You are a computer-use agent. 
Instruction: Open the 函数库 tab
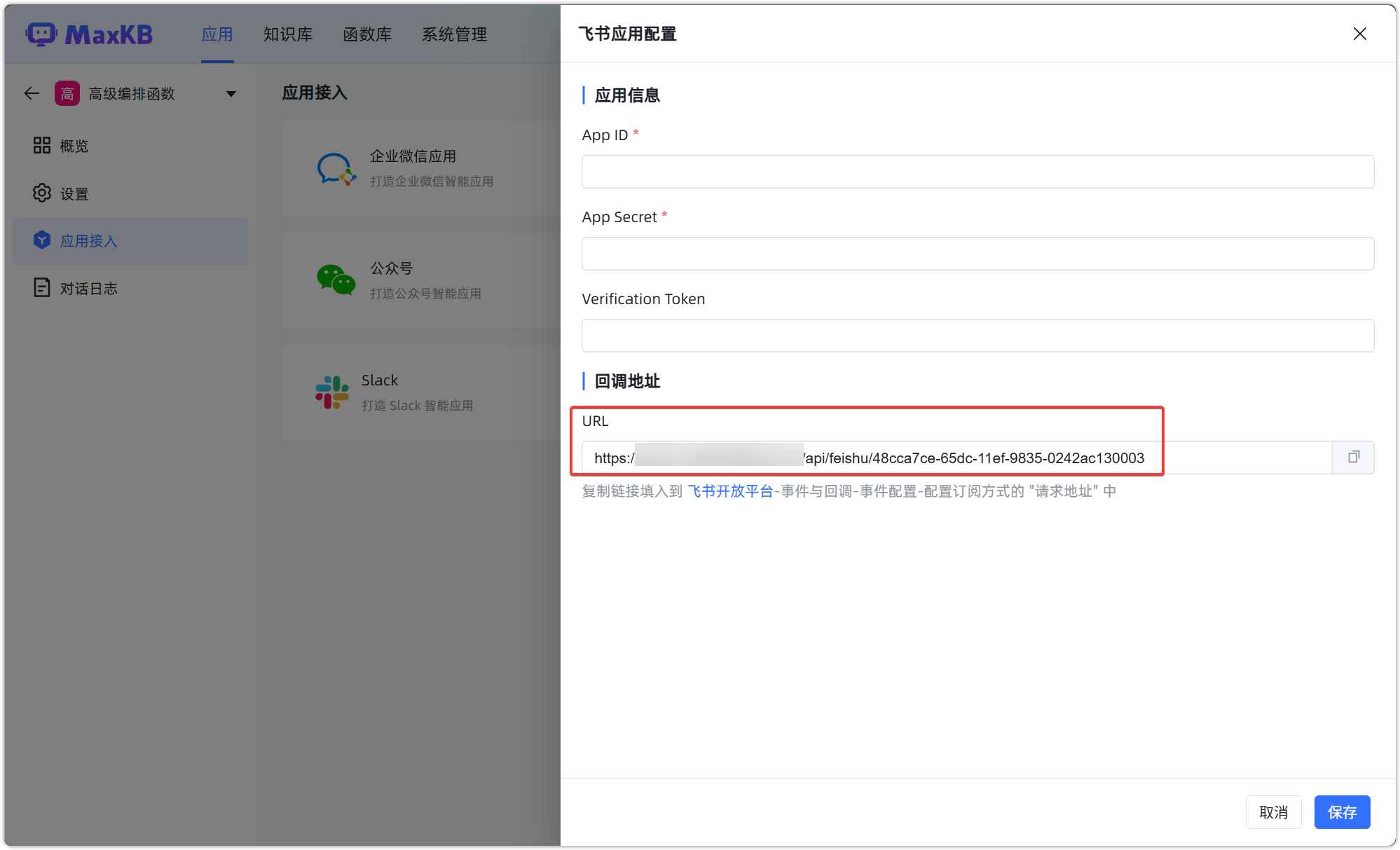point(367,34)
